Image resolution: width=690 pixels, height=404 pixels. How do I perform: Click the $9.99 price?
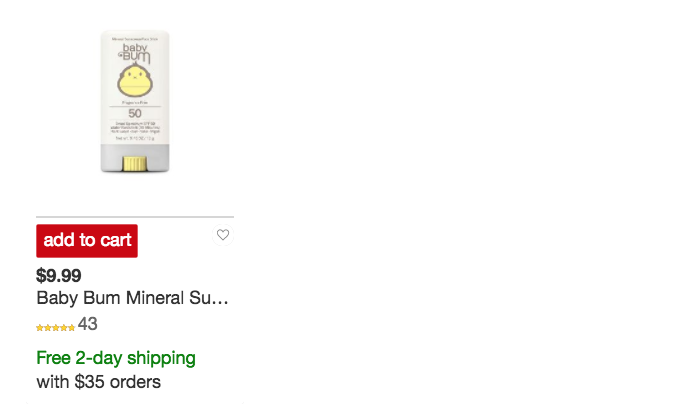(x=59, y=275)
